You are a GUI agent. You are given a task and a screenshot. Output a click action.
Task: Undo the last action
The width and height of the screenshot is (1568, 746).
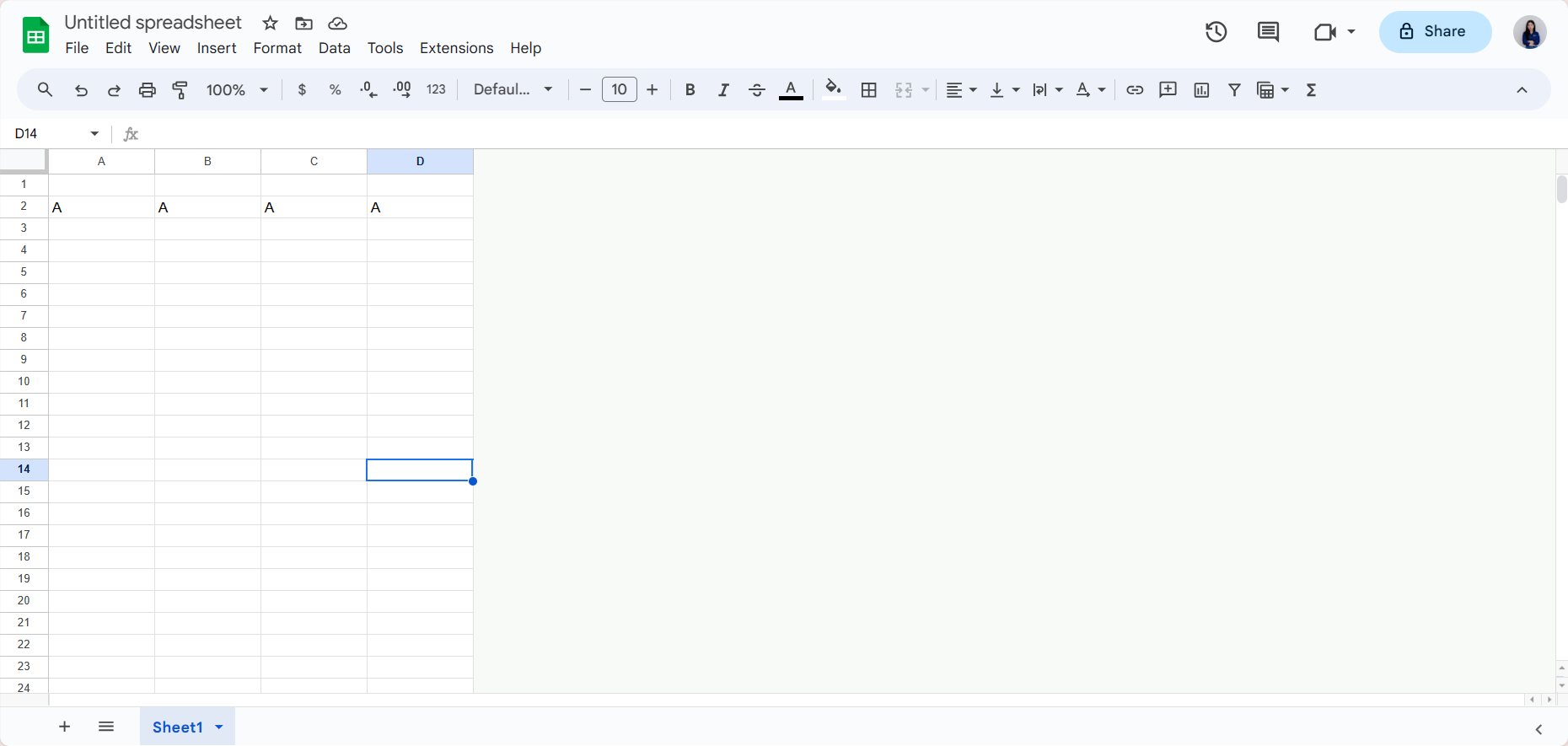(81, 89)
